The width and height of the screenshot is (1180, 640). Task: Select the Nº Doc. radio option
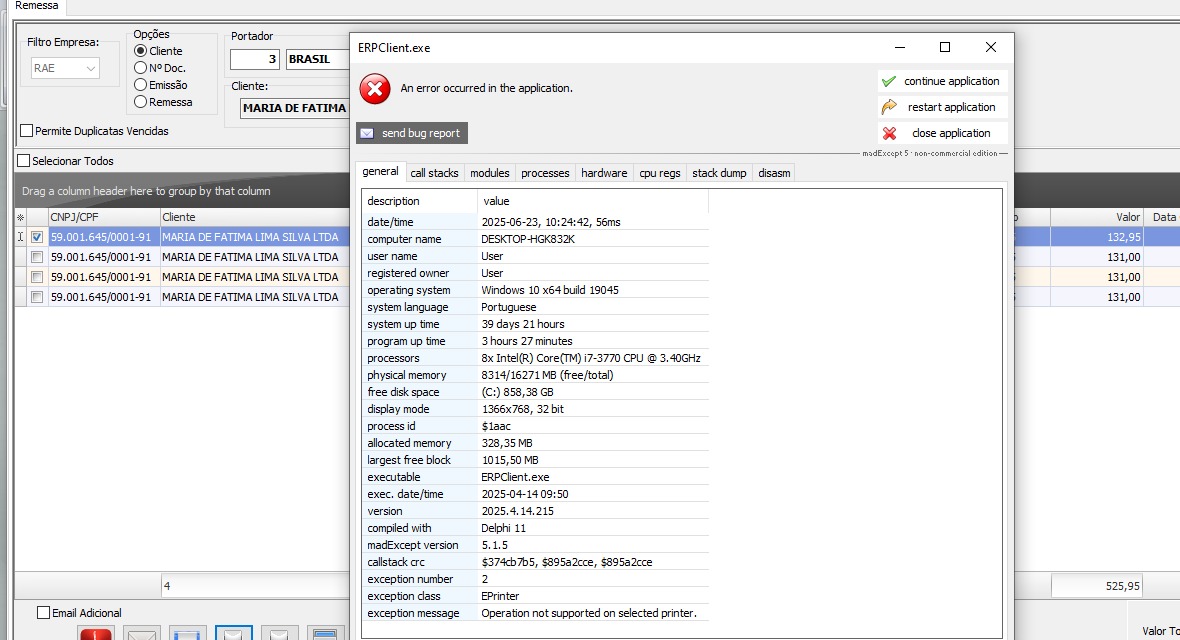[141, 68]
